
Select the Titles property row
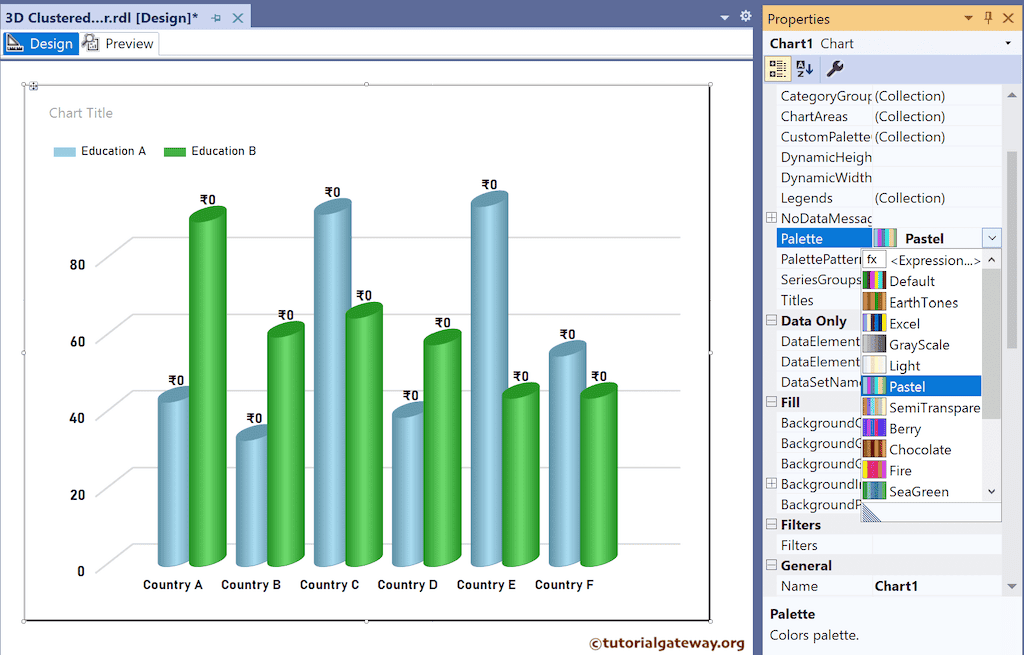(x=819, y=300)
